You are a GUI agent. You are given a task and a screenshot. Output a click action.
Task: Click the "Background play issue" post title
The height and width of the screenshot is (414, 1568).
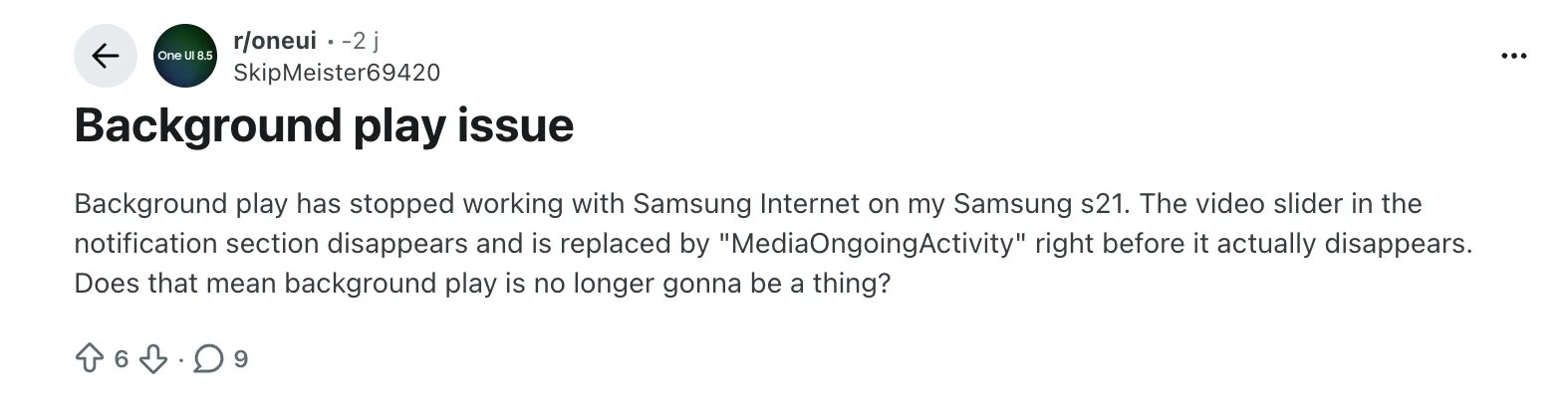(324, 126)
